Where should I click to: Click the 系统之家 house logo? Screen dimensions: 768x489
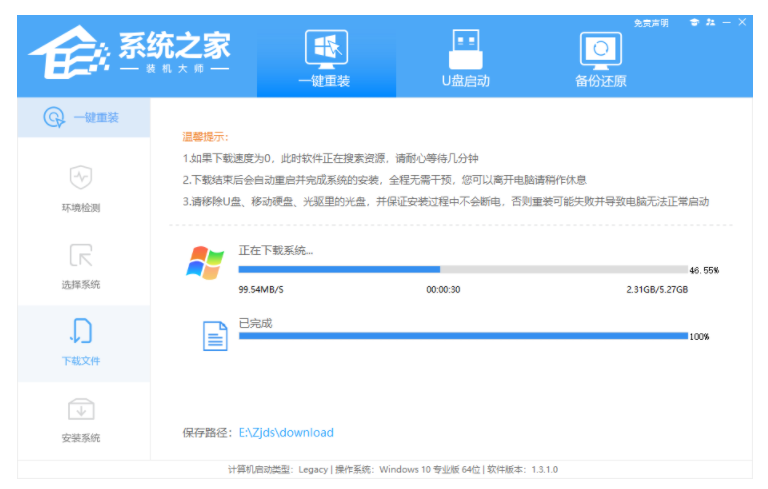tap(69, 52)
